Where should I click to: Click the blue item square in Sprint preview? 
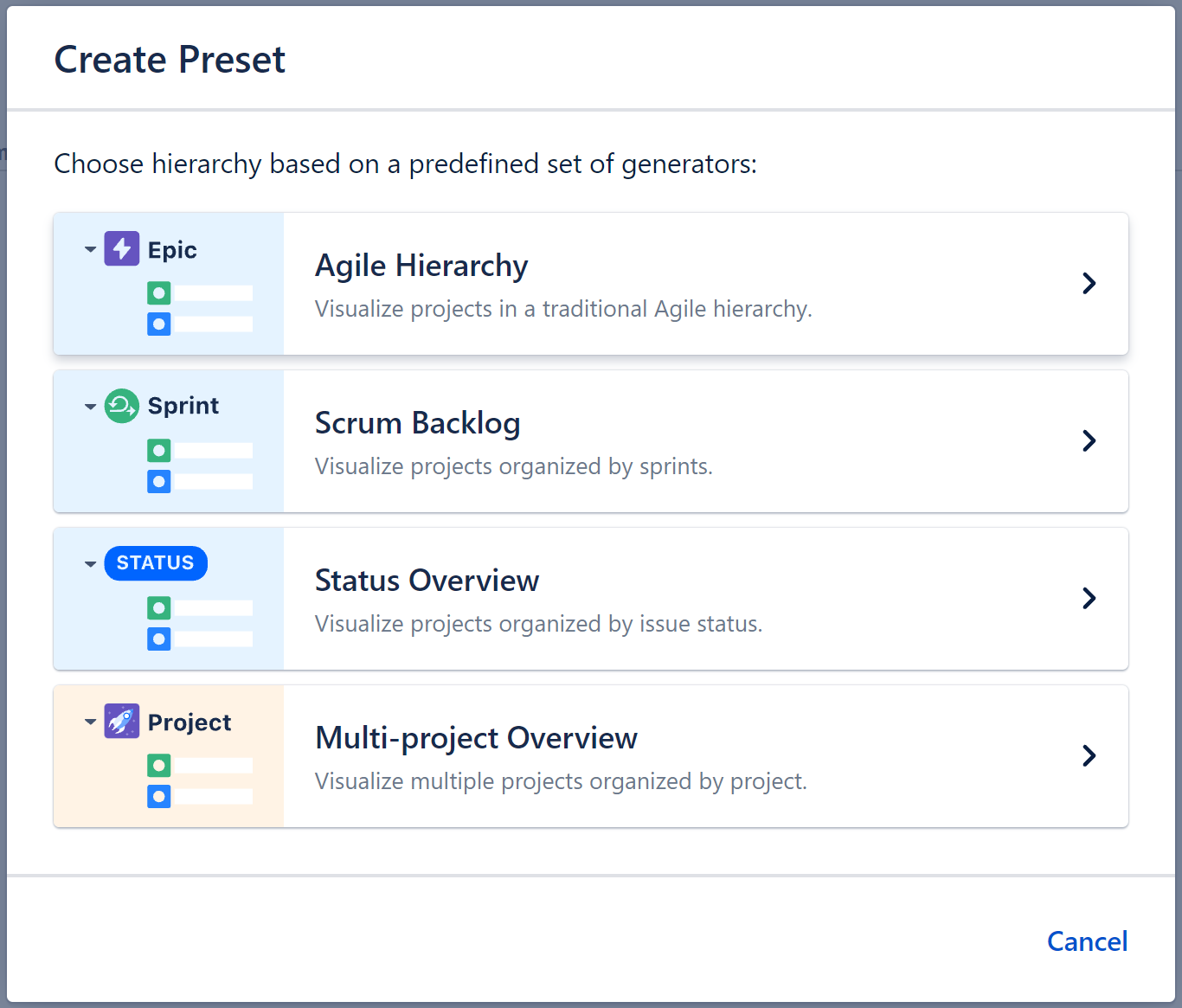point(158,482)
